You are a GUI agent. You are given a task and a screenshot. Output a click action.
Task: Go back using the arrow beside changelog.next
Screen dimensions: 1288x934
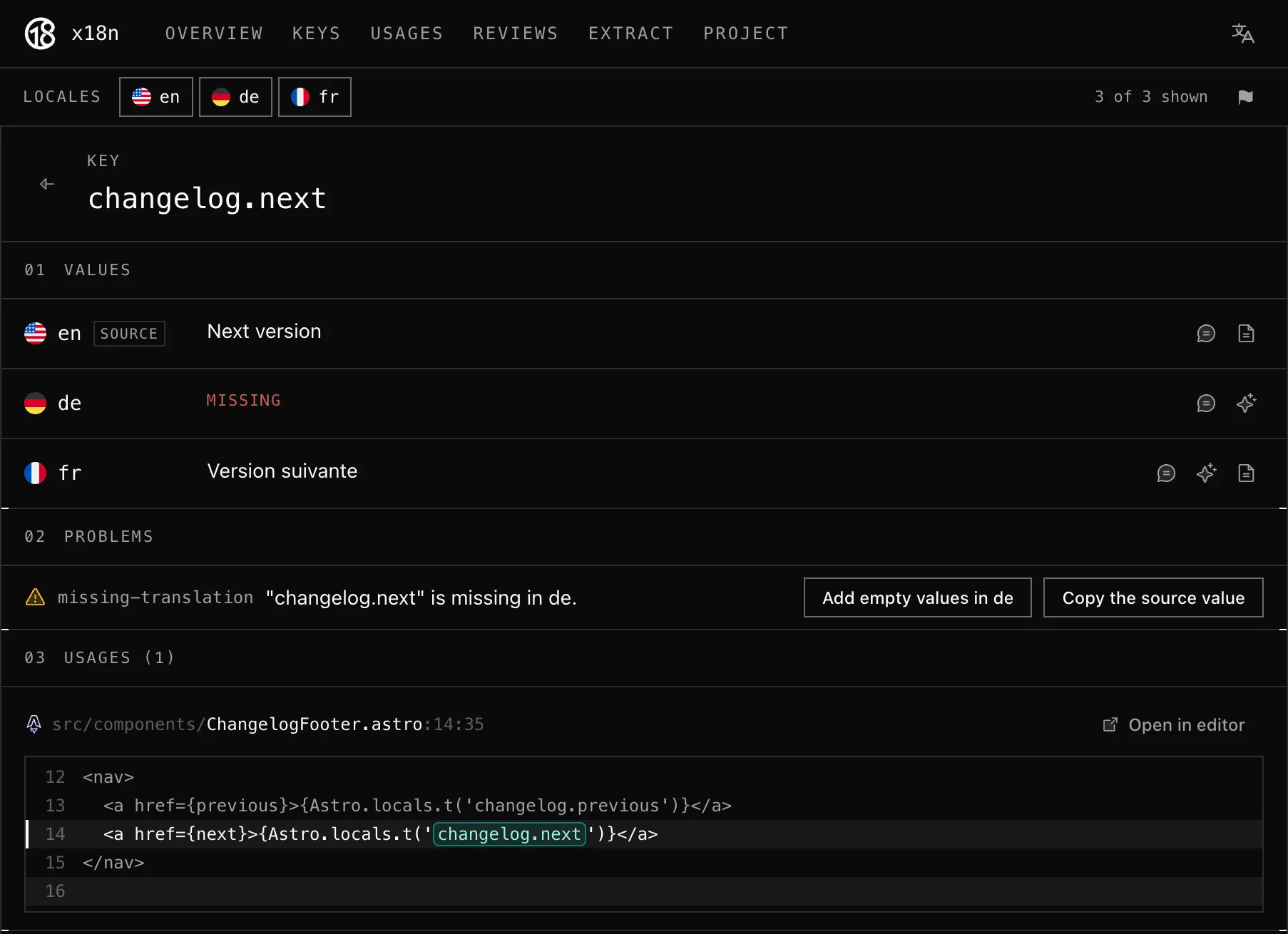tap(47, 184)
